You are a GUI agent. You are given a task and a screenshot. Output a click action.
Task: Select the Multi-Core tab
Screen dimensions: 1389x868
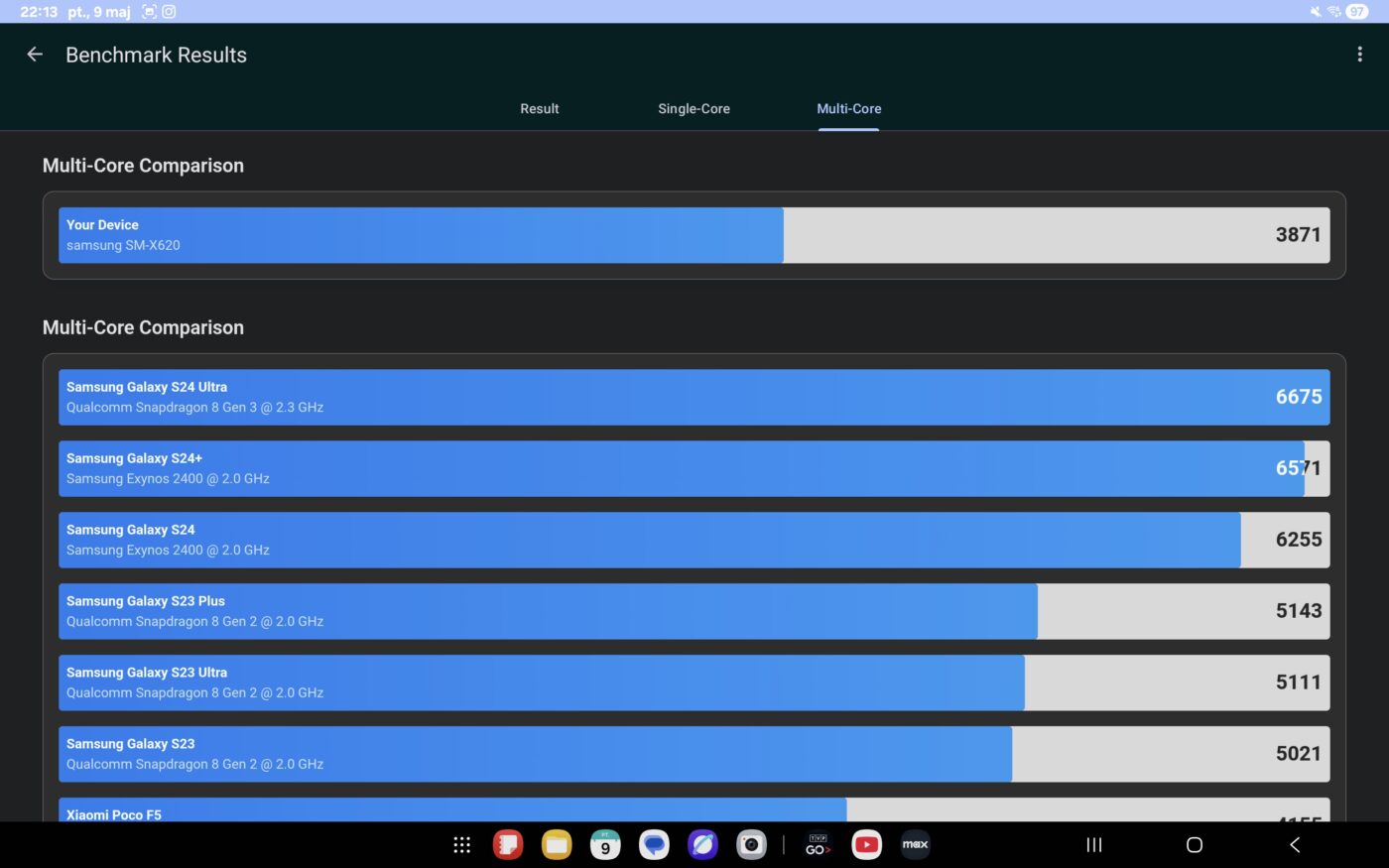[x=849, y=109]
